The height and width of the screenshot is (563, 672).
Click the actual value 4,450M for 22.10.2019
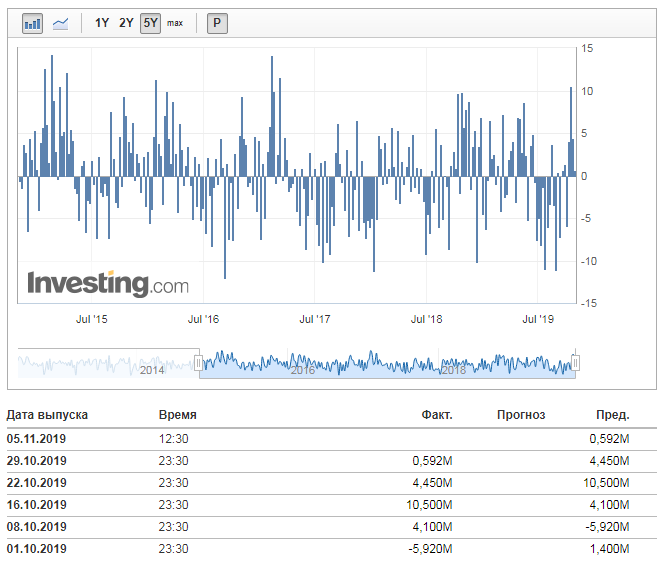(x=432, y=483)
